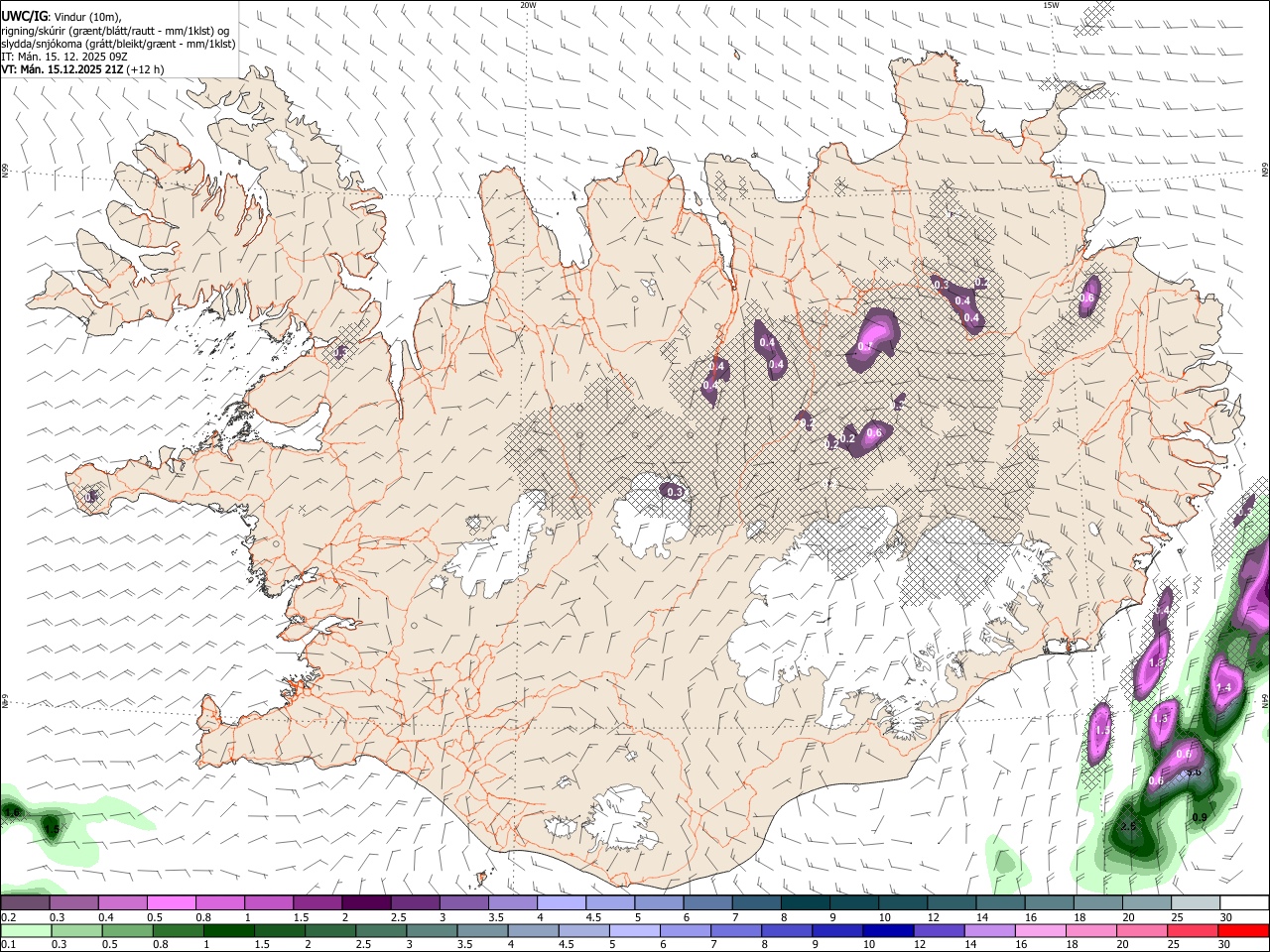Pick the pale grey 25 swatch in the top legend row
The width and height of the screenshot is (1270, 952).
tap(1197, 903)
